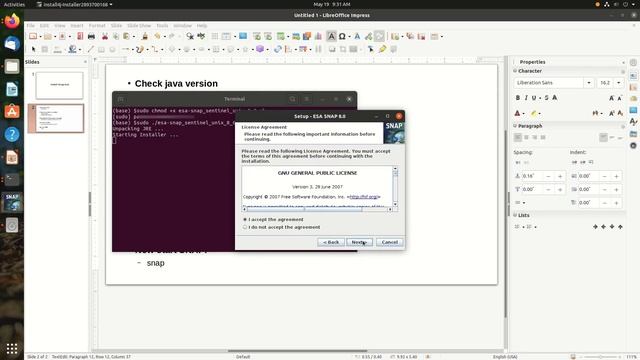Click the Insert Text Box icon
Image resolution: width=640 pixels, height=360 pixels.
pyautogui.click(x=331, y=36)
